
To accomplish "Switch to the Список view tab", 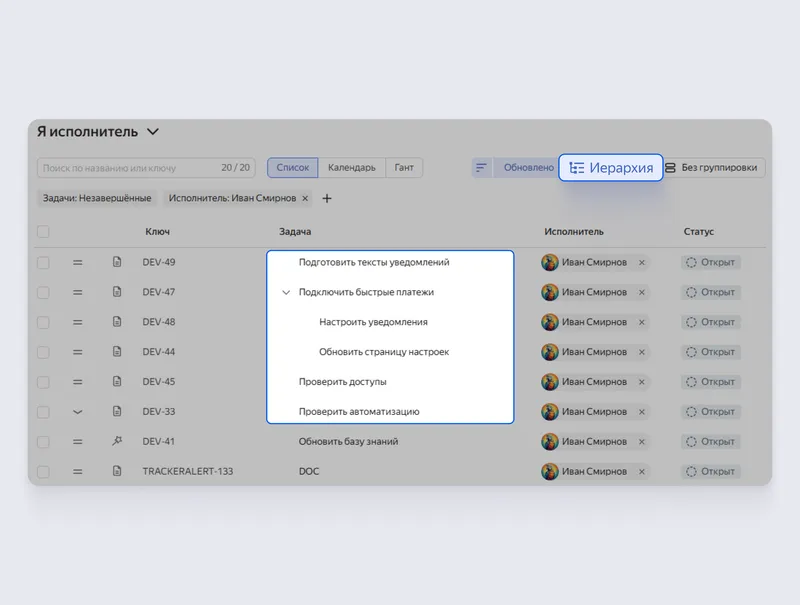I will (x=293, y=167).
